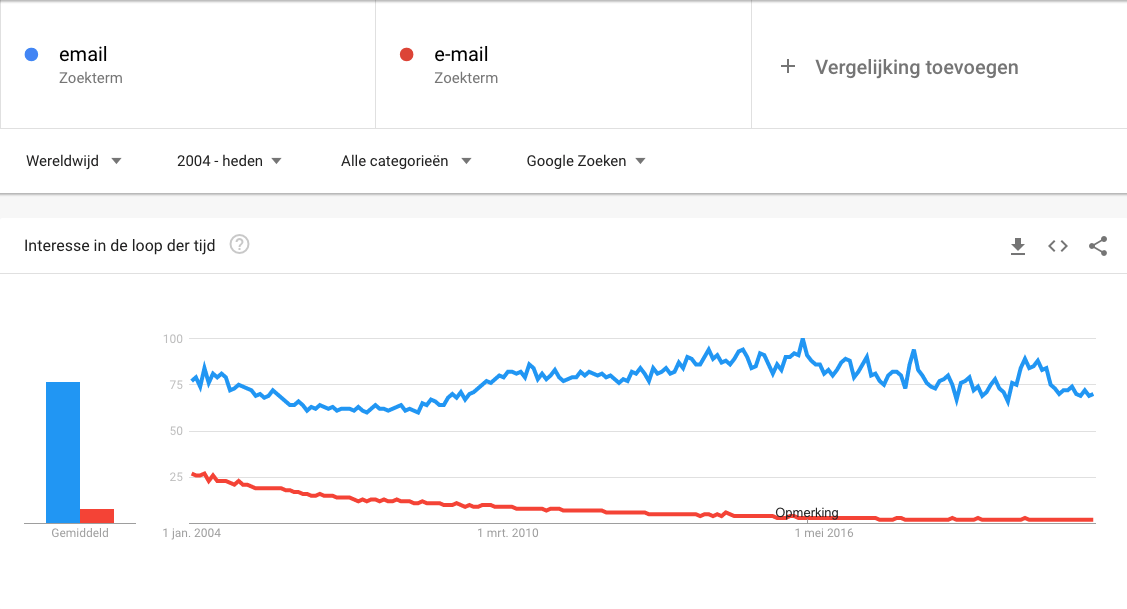Click the plus icon to add comparison
Viewport: 1127px width, 609px height.
[788, 67]
